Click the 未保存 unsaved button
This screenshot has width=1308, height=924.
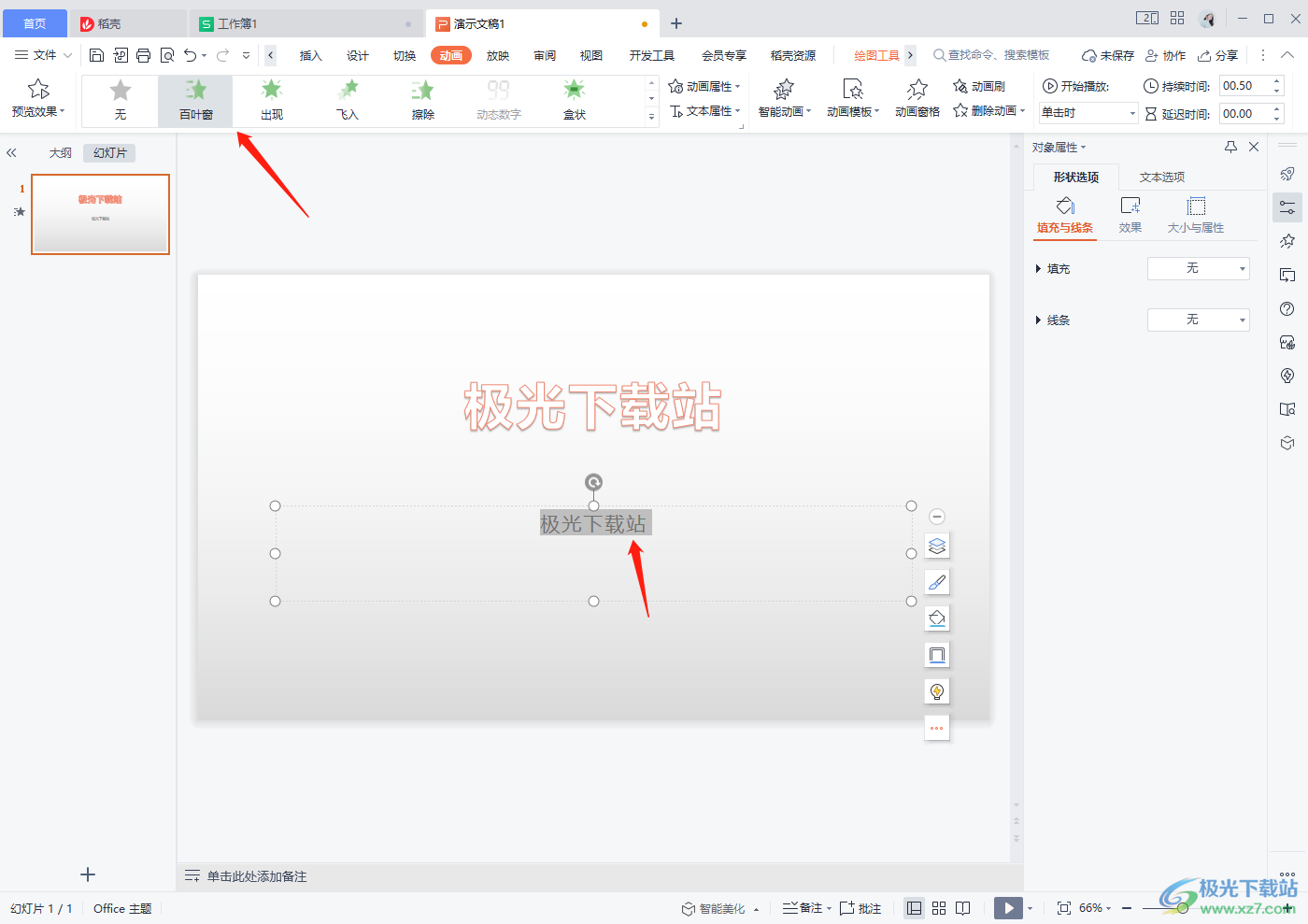1108,56
